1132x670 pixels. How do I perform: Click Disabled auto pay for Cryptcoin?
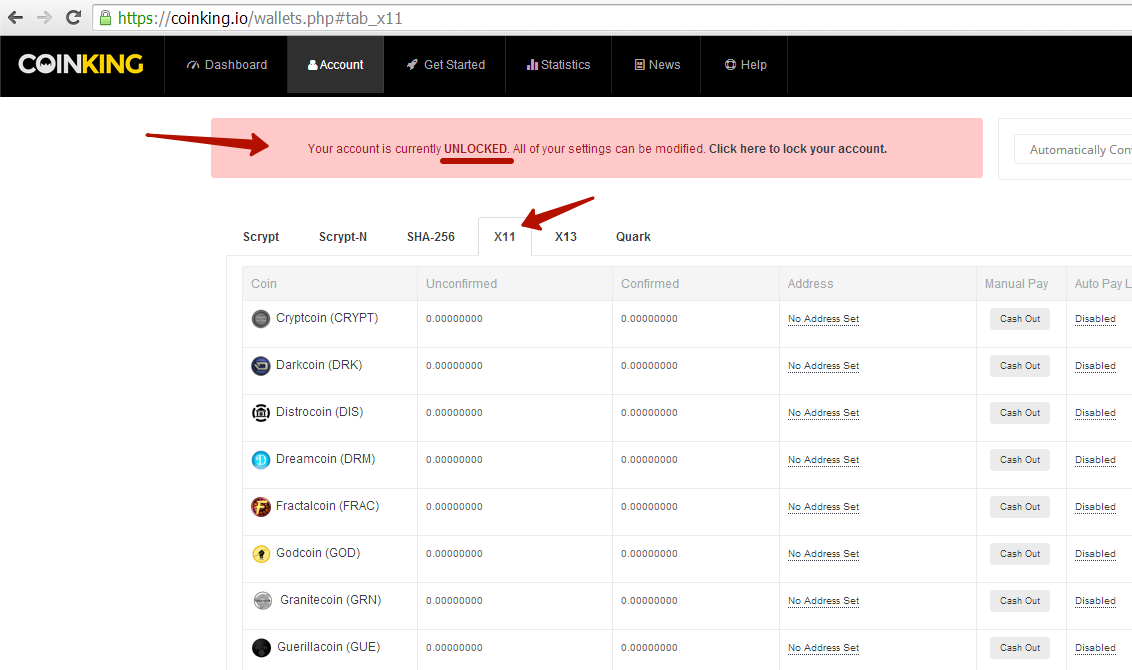[x=1095, y=318]
